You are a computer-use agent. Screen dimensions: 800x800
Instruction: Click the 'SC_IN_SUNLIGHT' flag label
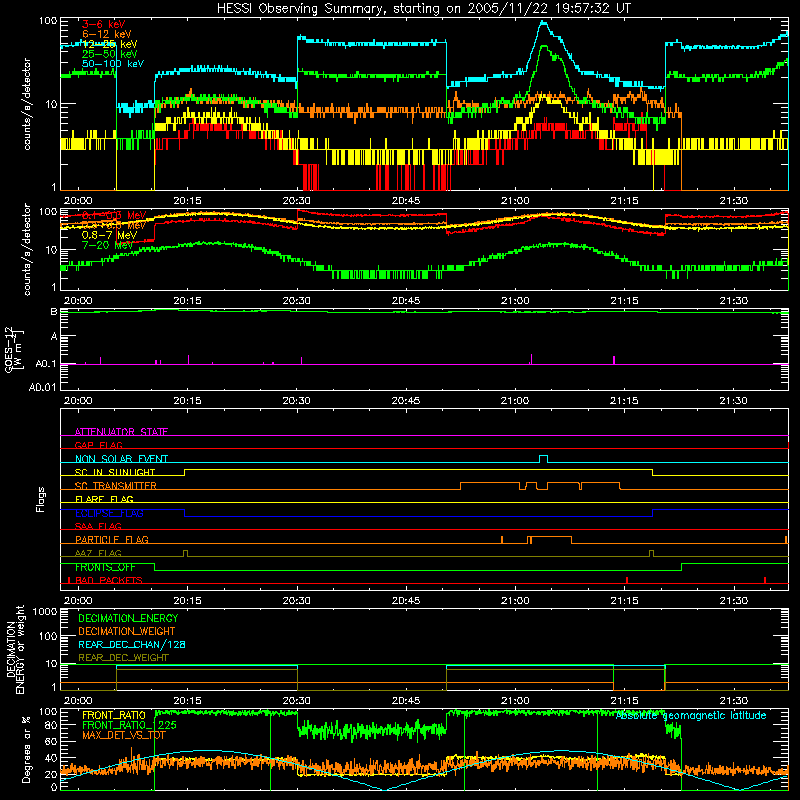tap(115, 472)
